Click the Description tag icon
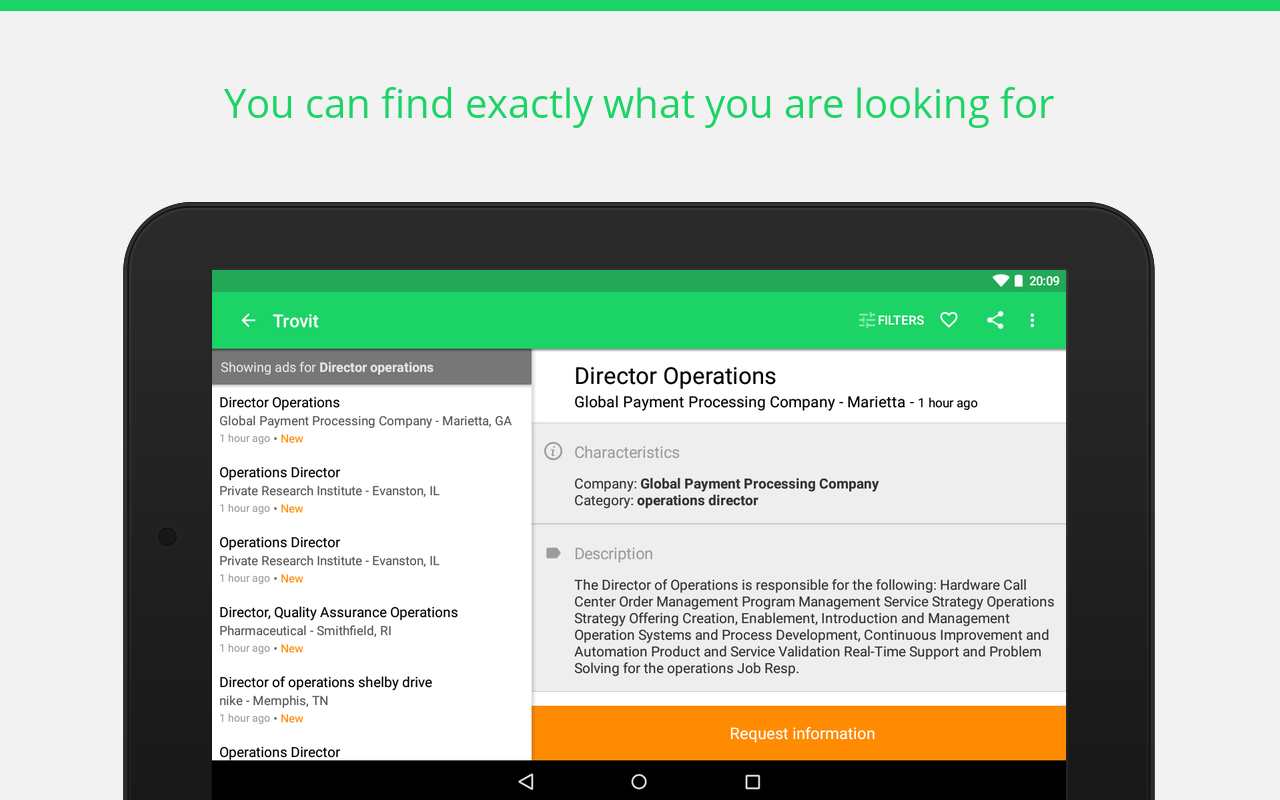1280x800 pixels. [x=553, y=553]
